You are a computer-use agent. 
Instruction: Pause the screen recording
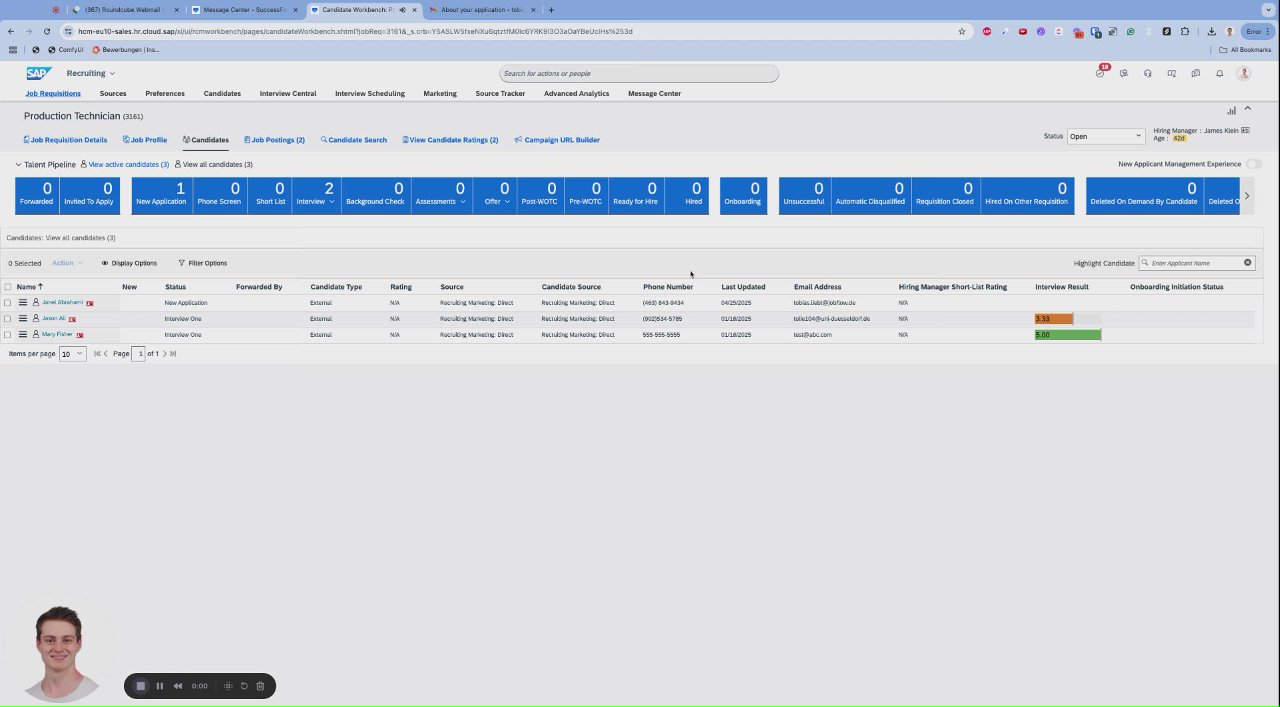[x=159, y=686]
